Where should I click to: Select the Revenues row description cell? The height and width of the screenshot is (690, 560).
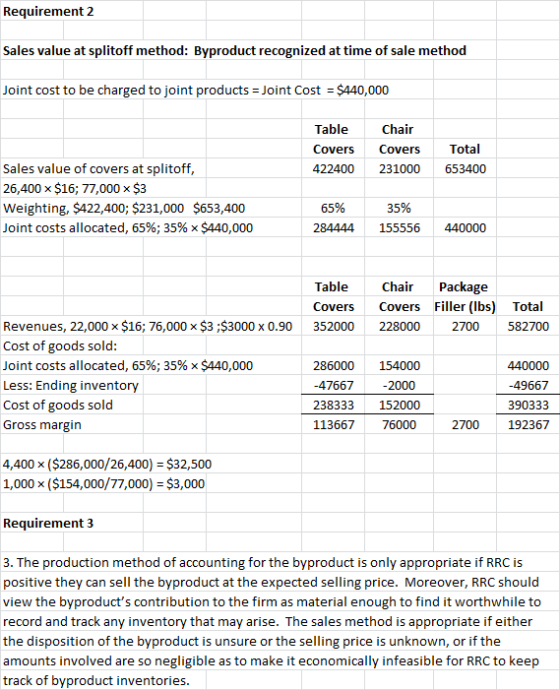point(148,327)
